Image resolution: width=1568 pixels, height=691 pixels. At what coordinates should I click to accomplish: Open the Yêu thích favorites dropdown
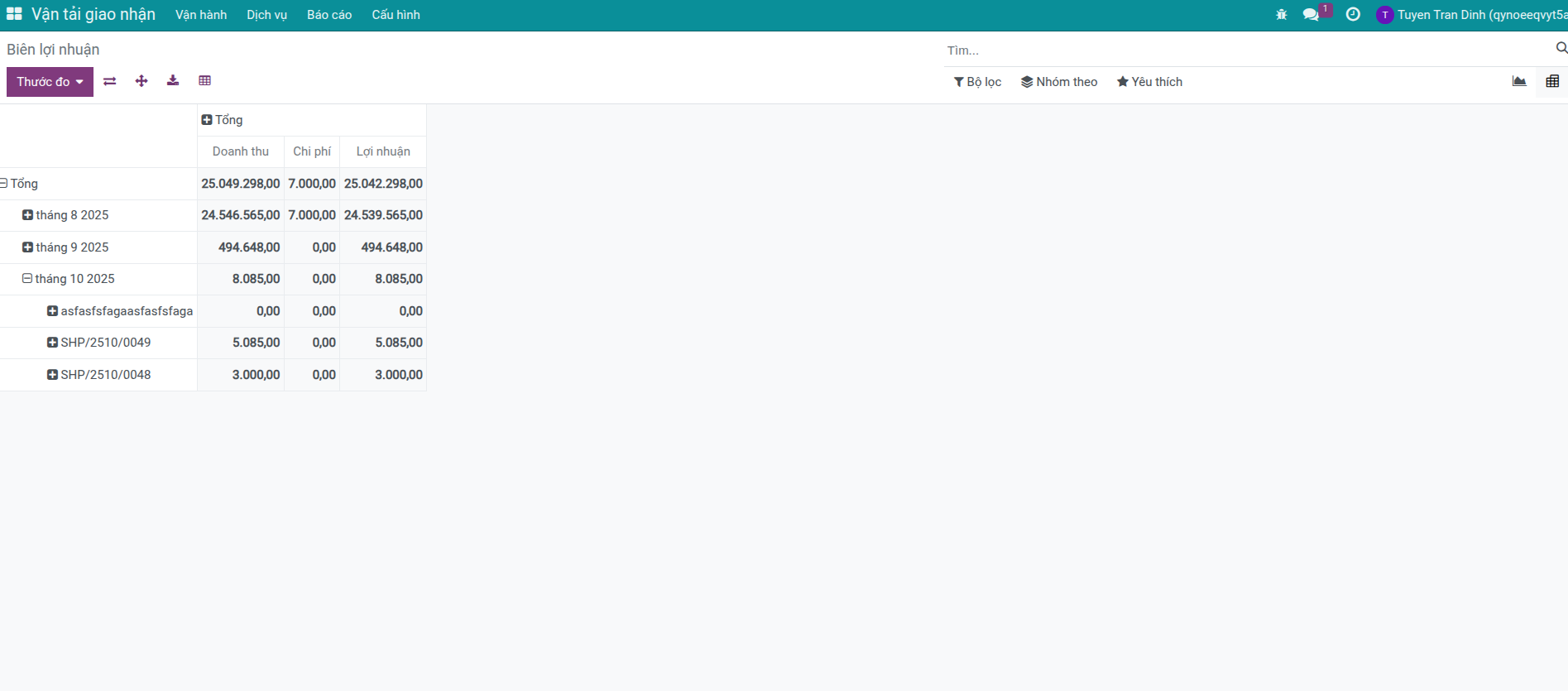pos(1149,82)
